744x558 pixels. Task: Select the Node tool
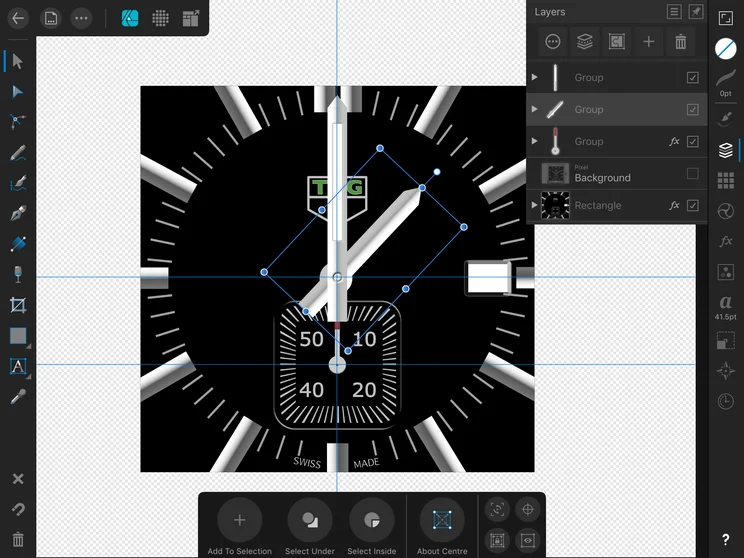pyautogui.click(x=18, y=91)
